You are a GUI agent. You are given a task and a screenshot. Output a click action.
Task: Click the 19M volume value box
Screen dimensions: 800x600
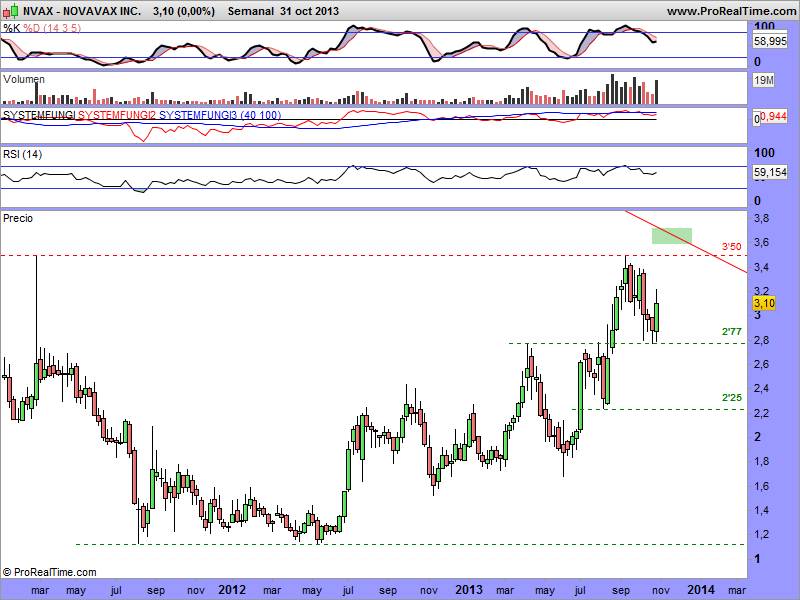pyautogui.click(x=763, y=80)
